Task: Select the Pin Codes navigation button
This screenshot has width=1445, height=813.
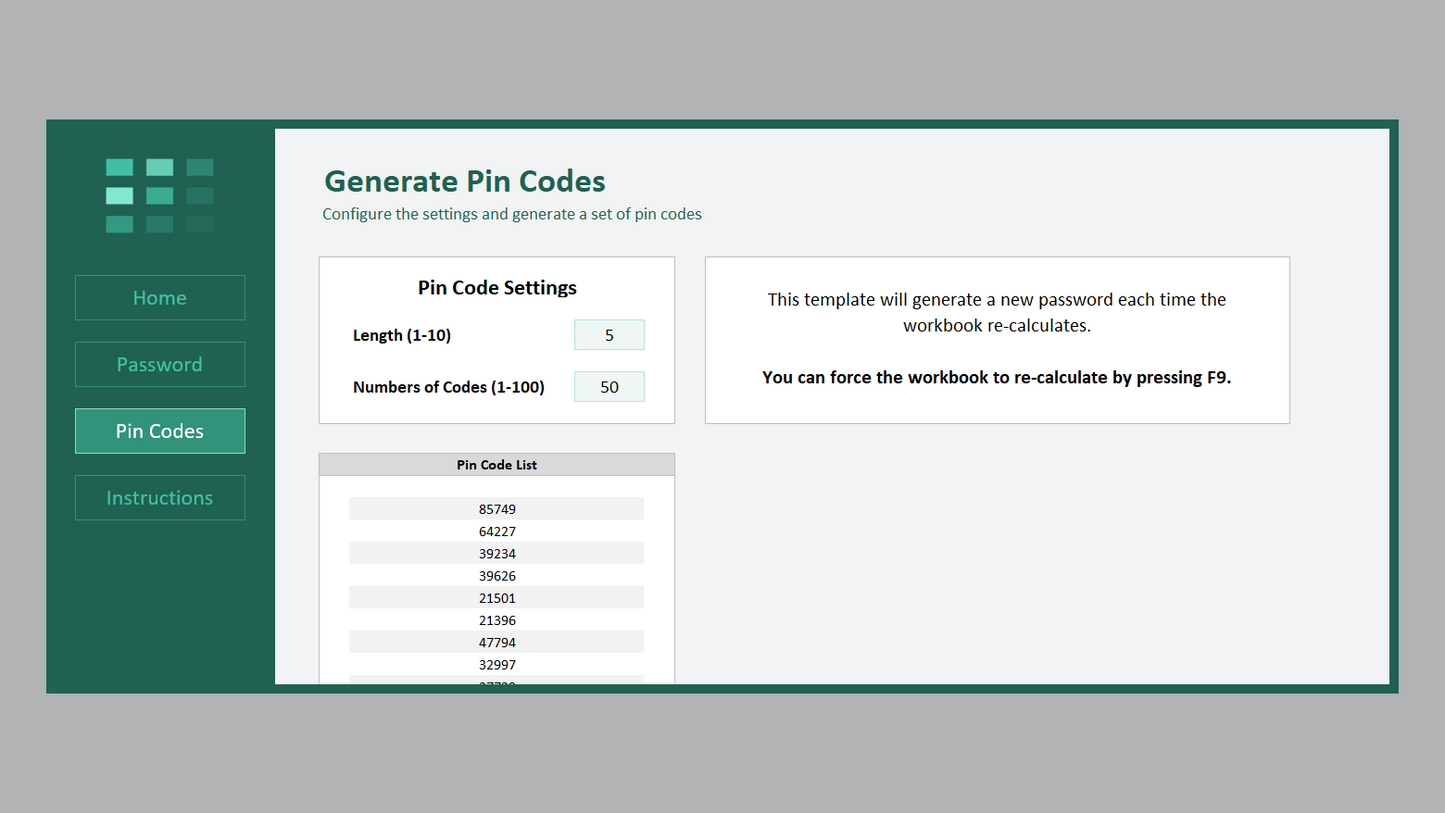Action: (x=160, y=431)
